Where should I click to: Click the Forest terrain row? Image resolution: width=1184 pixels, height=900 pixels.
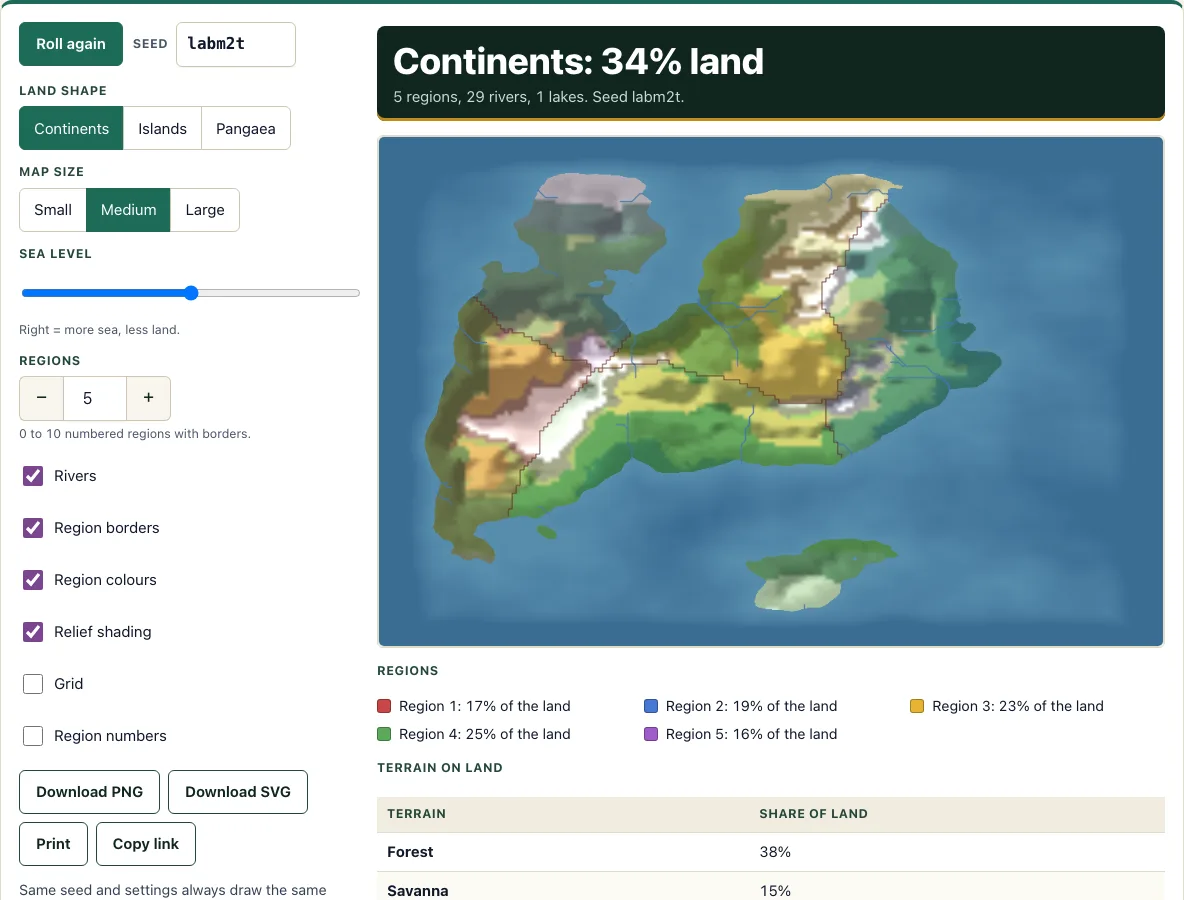pos(771,852)
